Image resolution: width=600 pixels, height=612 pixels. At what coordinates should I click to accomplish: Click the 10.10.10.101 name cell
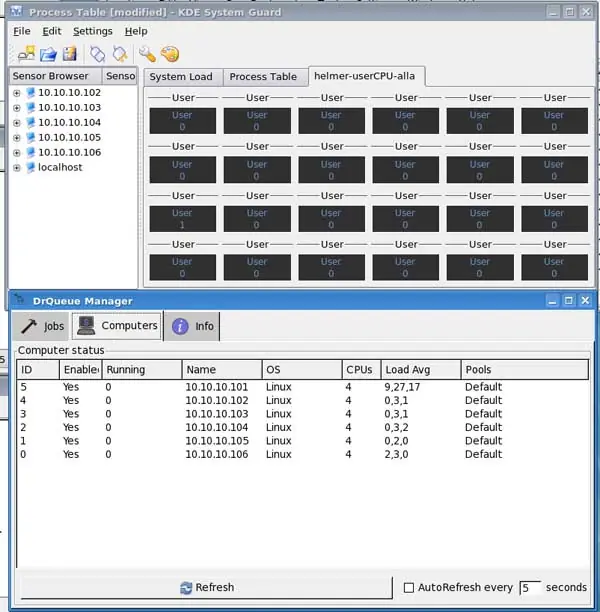[x=217, y=387]
